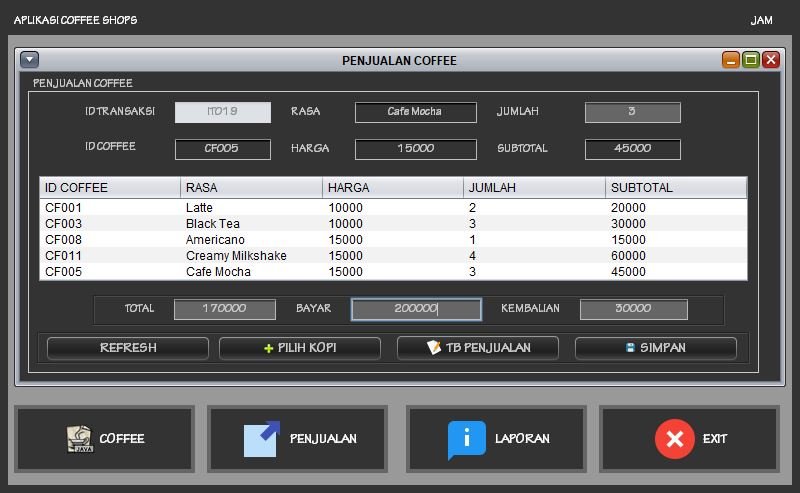Image resolution: width=800 pixels, height=493 pixels.
Task: Open the internal window menu arrow
Action: pos(29,60)
